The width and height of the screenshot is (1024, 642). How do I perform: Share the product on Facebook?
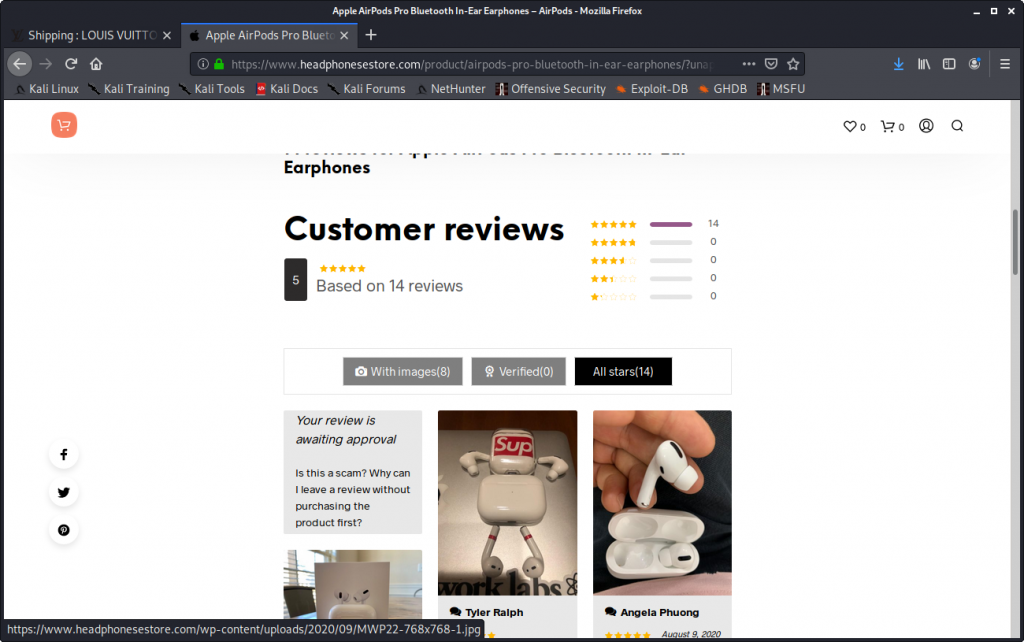[63, 455]
